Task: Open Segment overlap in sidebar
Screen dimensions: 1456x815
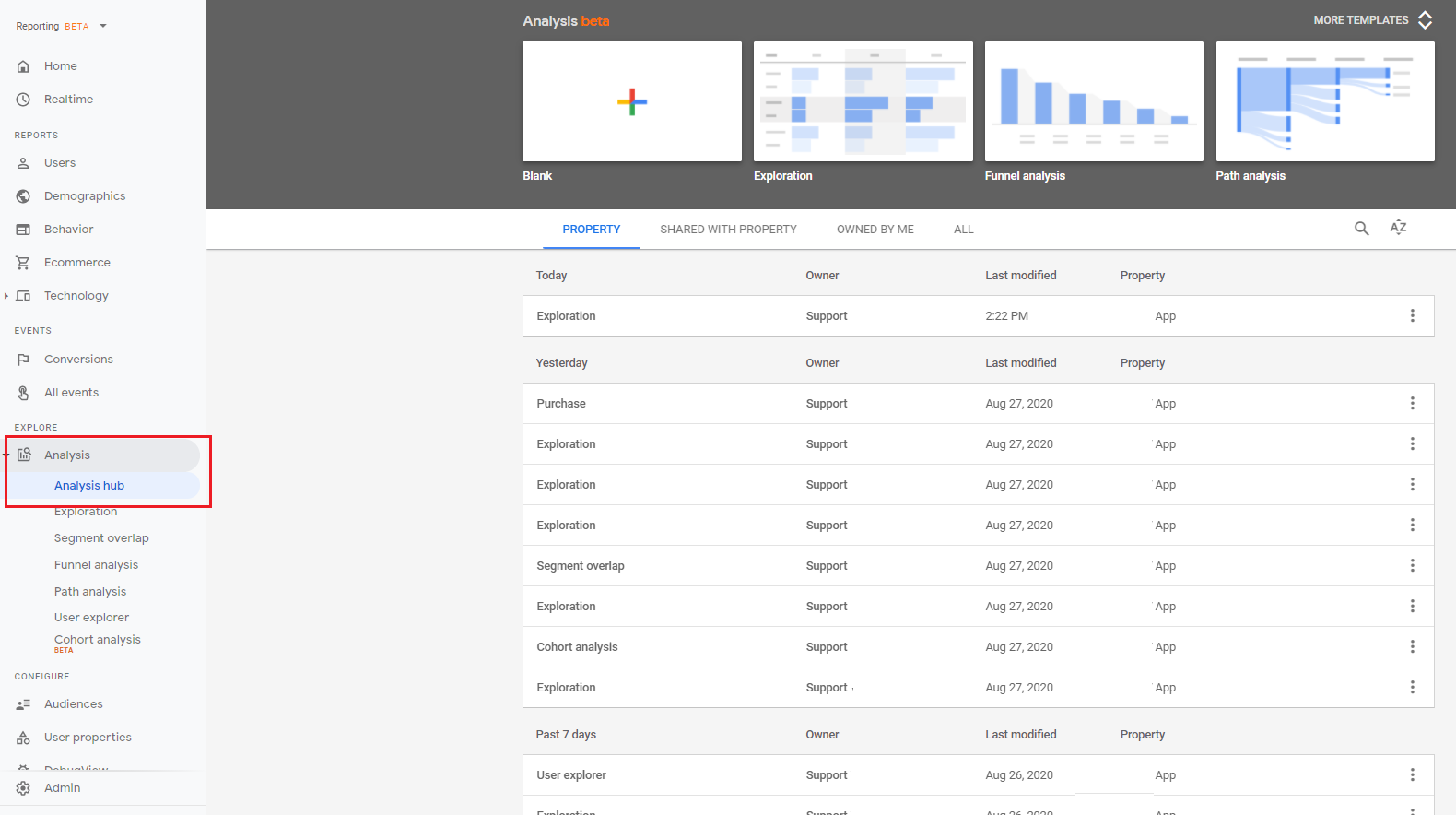Action: click(x=101, y=538)
